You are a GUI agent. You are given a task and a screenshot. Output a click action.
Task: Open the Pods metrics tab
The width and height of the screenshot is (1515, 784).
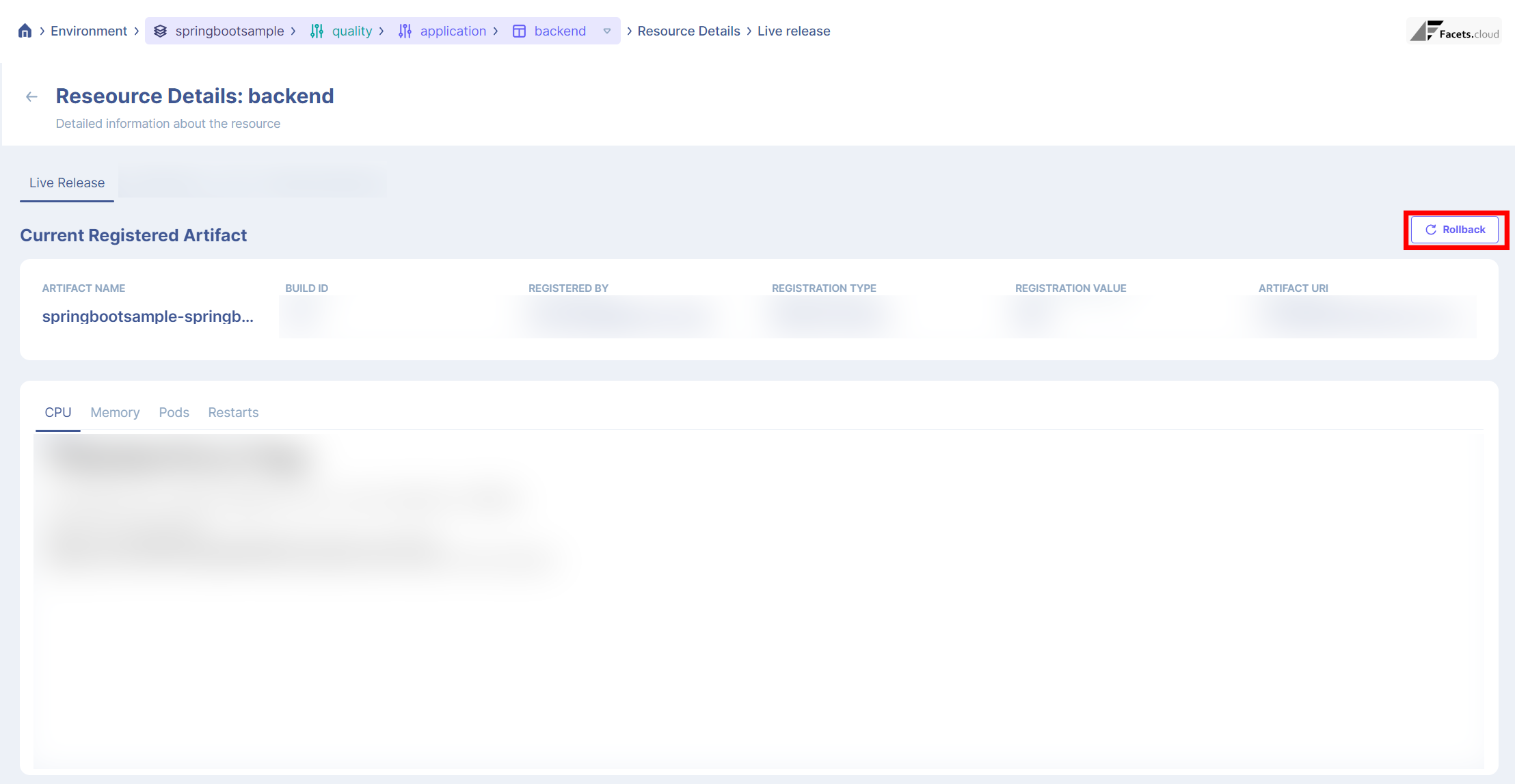[174, 413]
